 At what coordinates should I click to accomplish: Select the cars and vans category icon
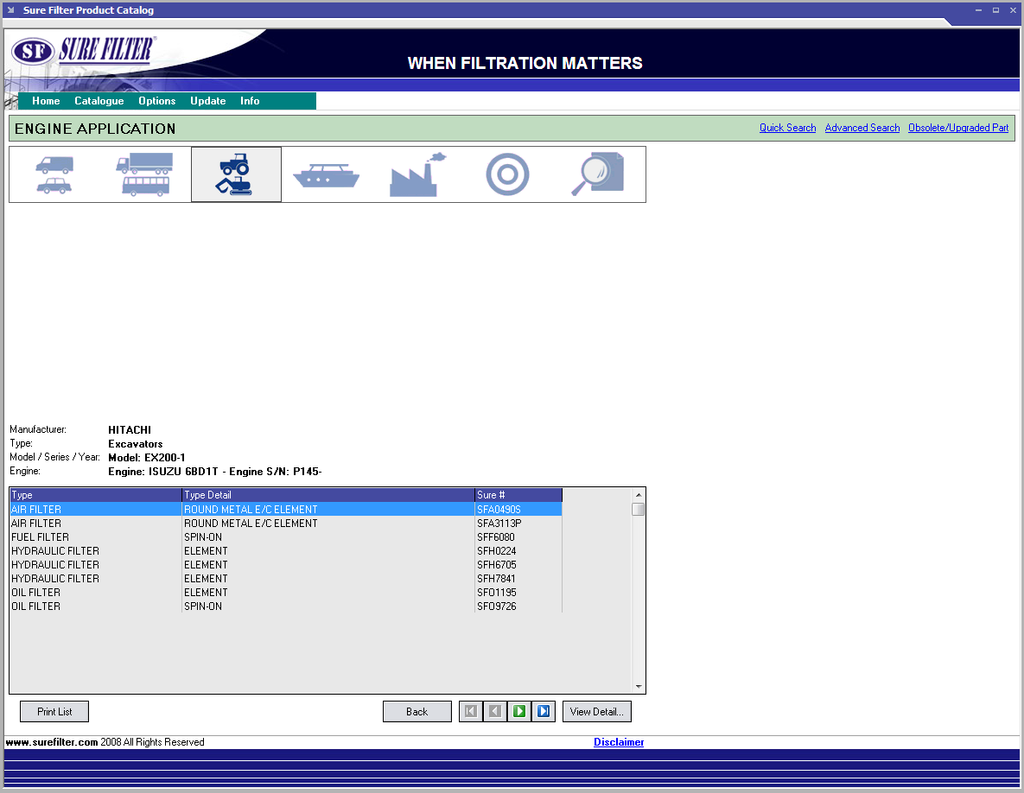pos(54,174)
